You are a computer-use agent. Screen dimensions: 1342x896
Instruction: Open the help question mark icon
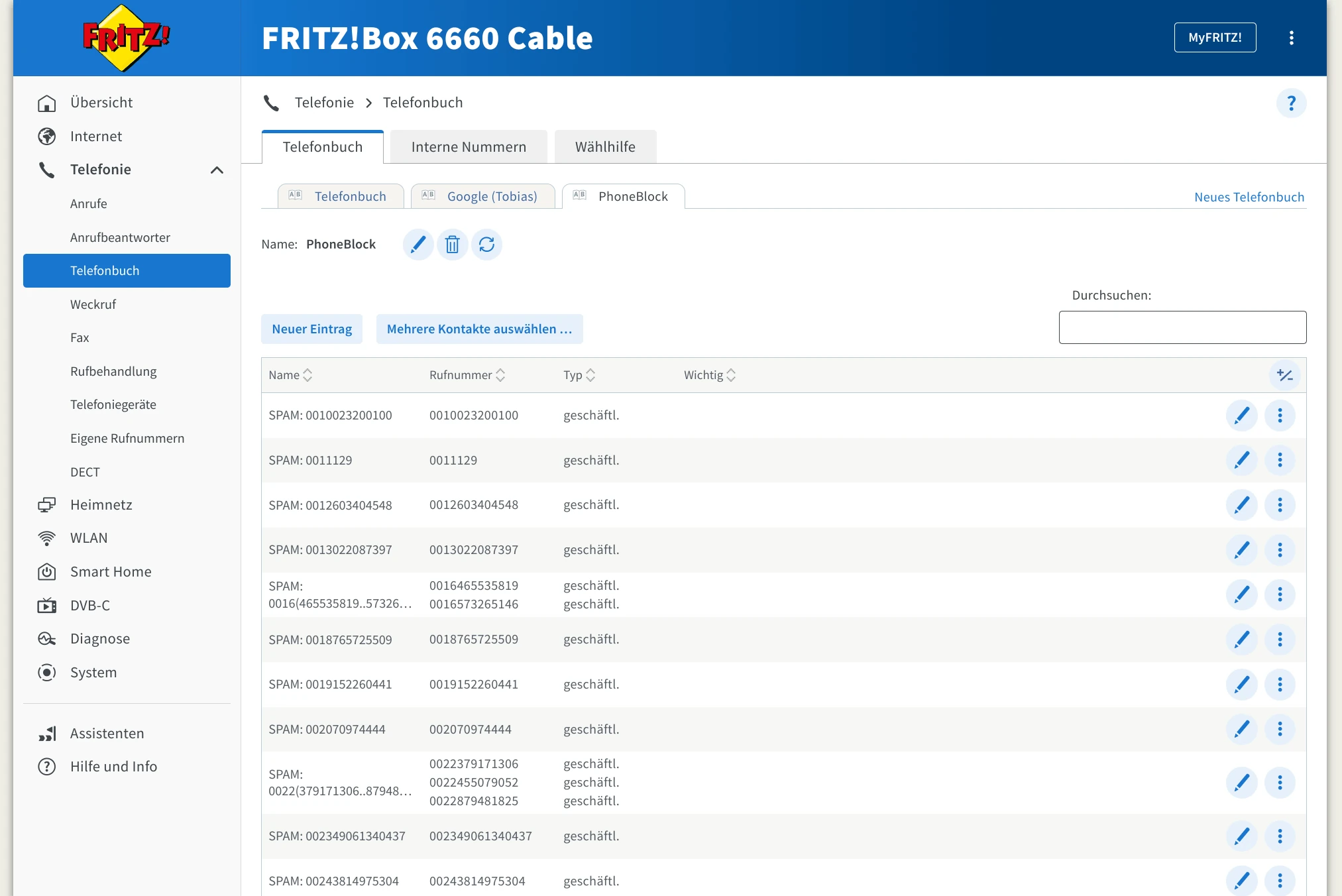tap(1291, 103)
